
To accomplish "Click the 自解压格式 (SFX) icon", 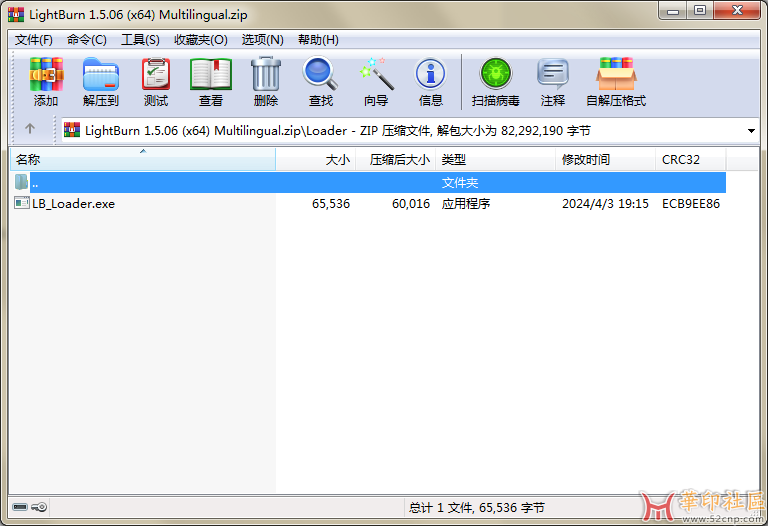I will coord(616,74).
